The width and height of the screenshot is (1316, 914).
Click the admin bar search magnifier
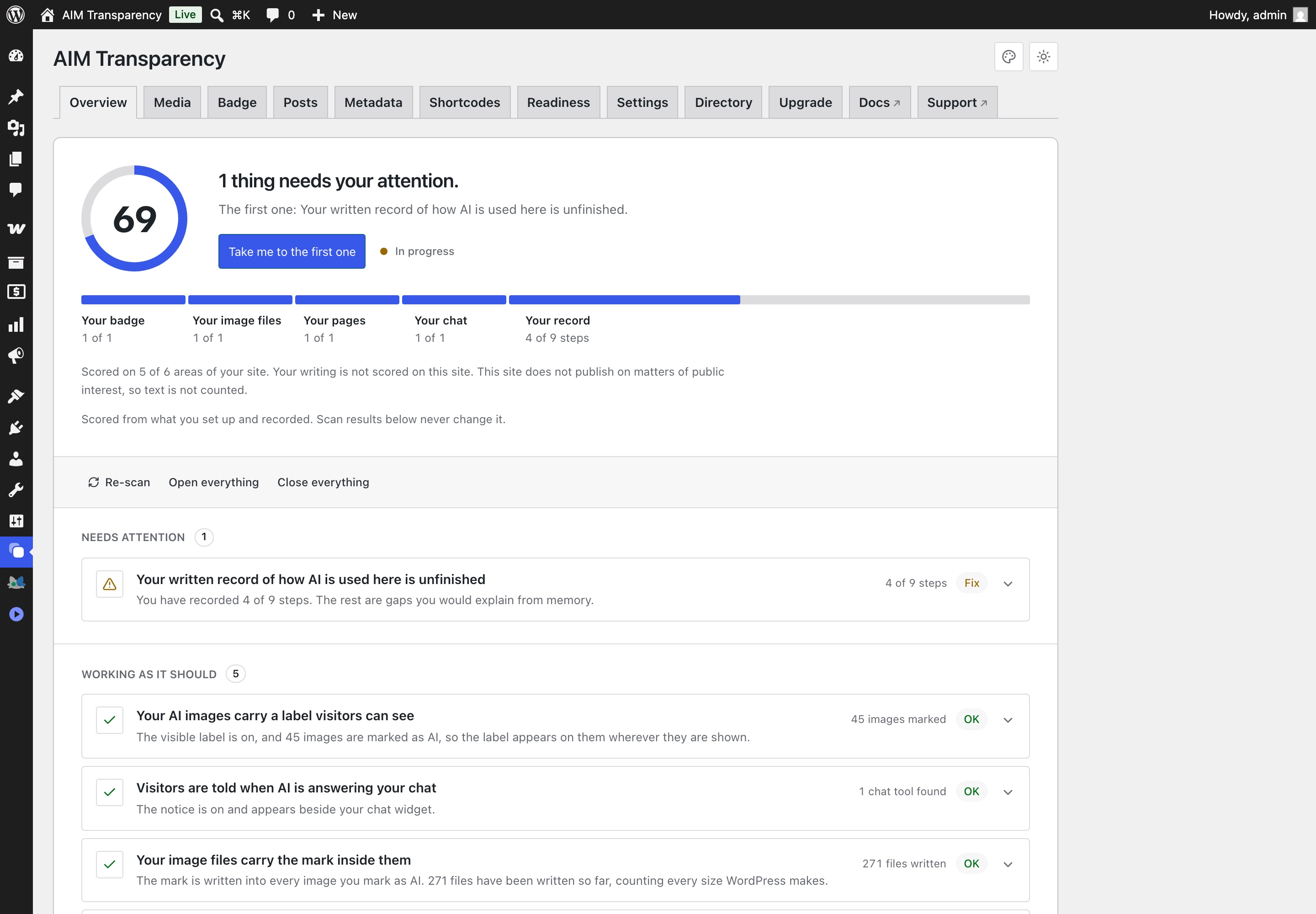point(217,15)
